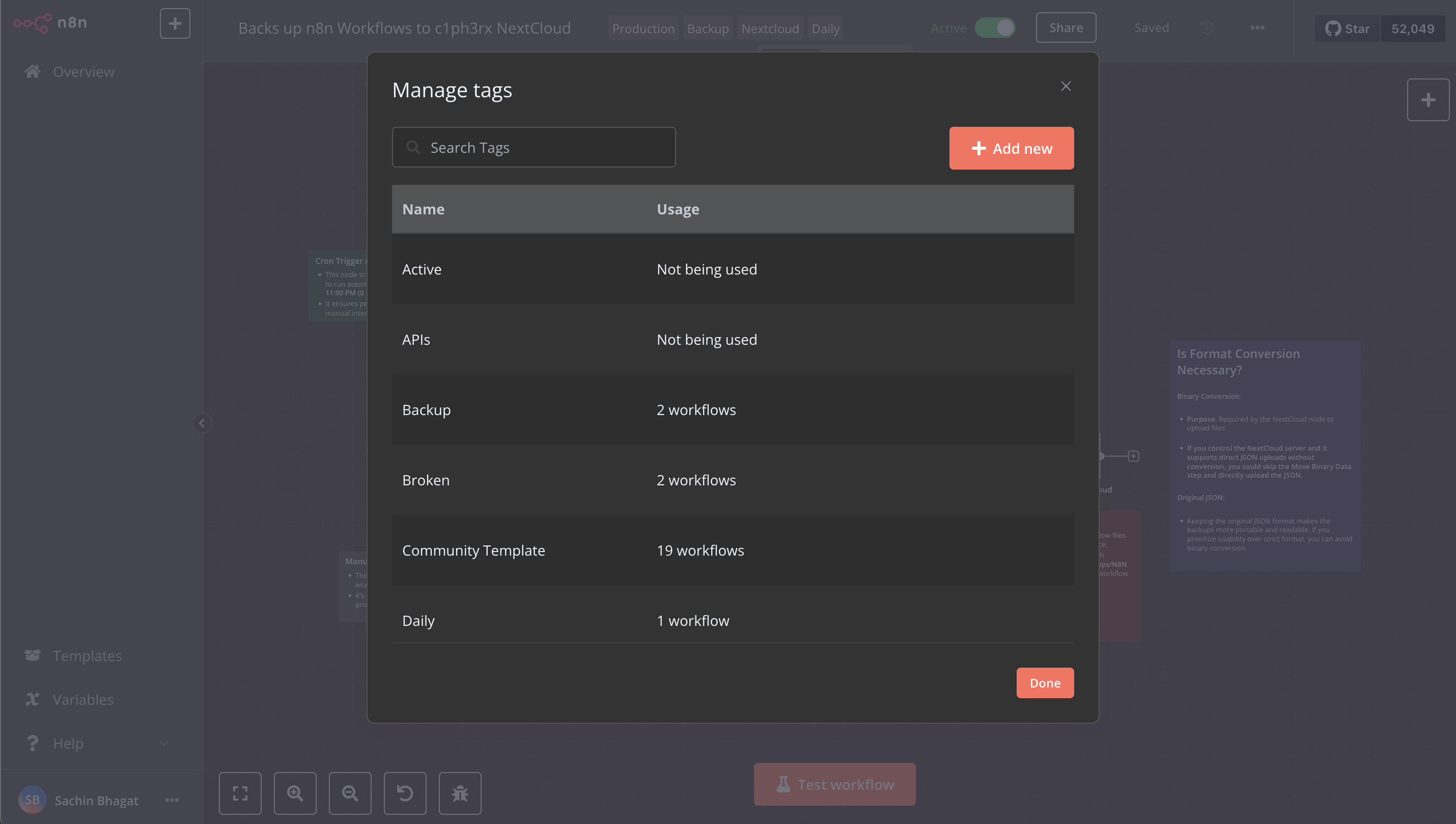Click the 52,049 star count
Viewport: 1456px width, 824px height.
pyautogui.click(x=1412, y=29)
